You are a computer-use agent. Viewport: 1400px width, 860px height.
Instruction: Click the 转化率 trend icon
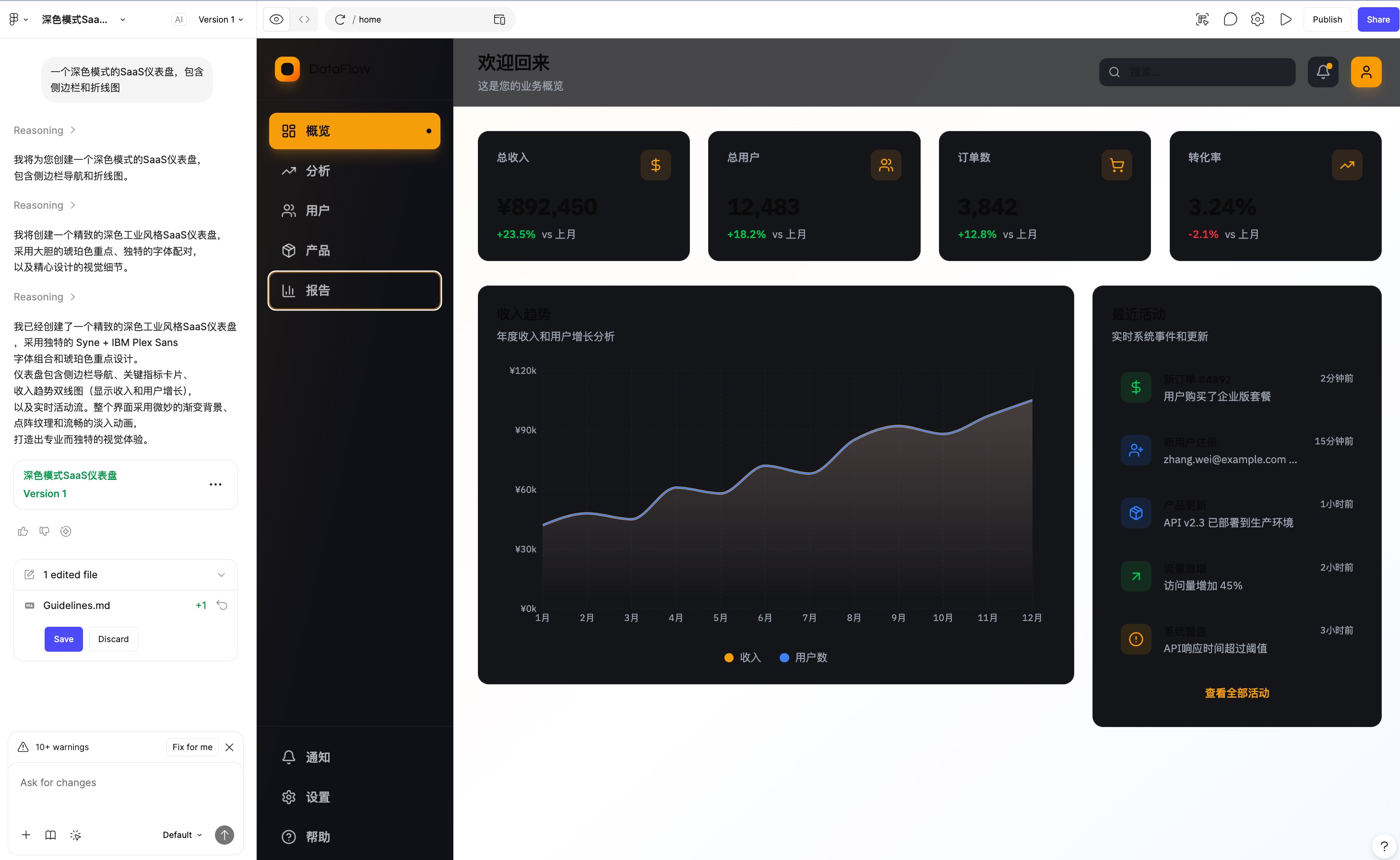(1347, 165)
